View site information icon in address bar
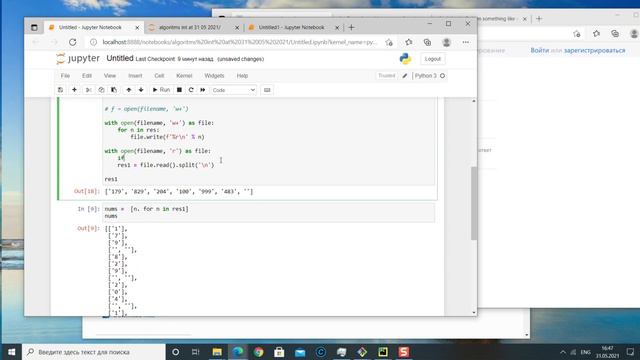This screenshot has width=640, height=360. (93, 42)
